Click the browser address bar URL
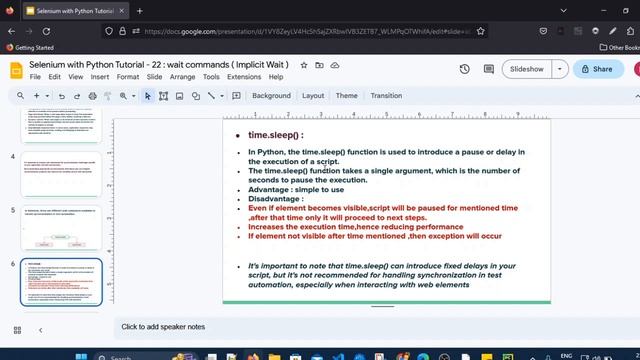 [307, 31]
